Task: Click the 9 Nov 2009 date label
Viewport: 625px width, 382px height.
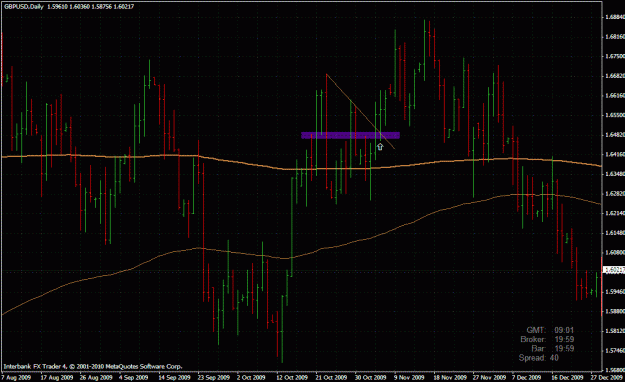Action: (x=409, y=377)
